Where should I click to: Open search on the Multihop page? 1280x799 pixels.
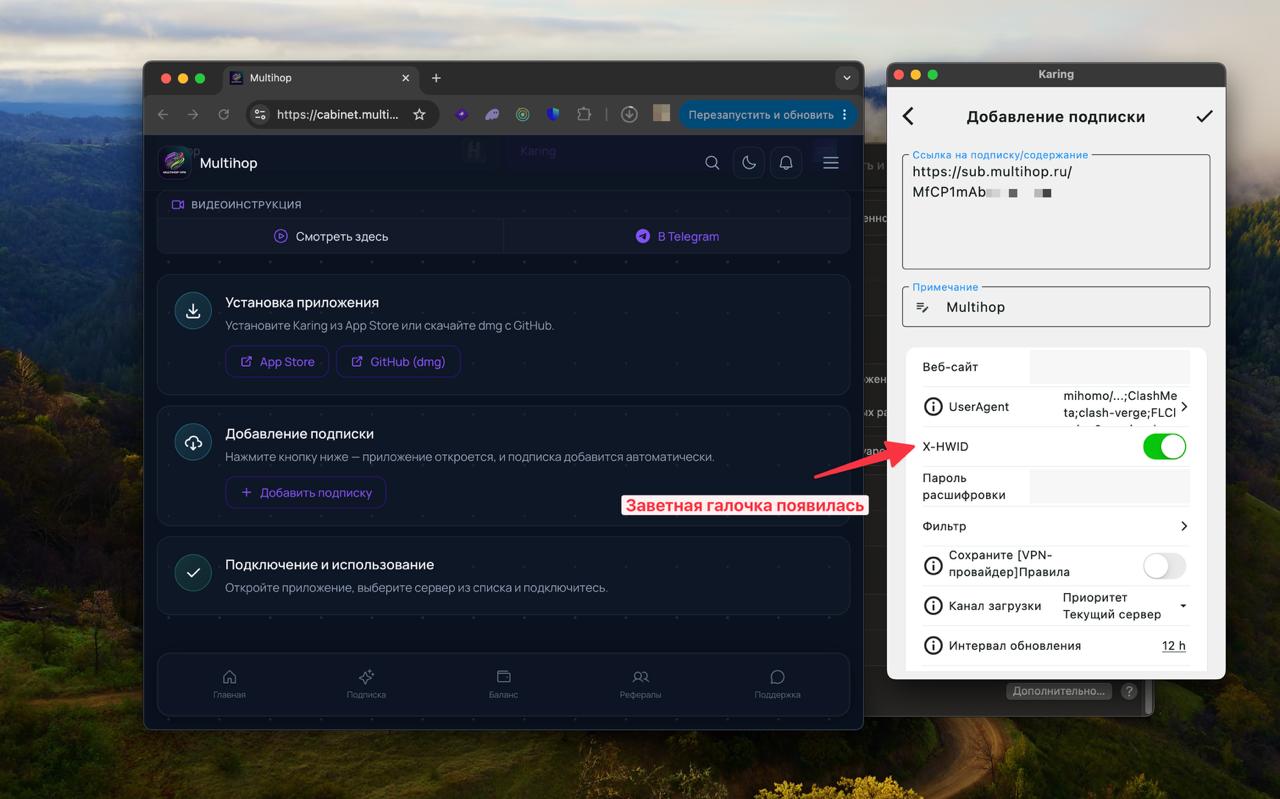pos(712,163)
